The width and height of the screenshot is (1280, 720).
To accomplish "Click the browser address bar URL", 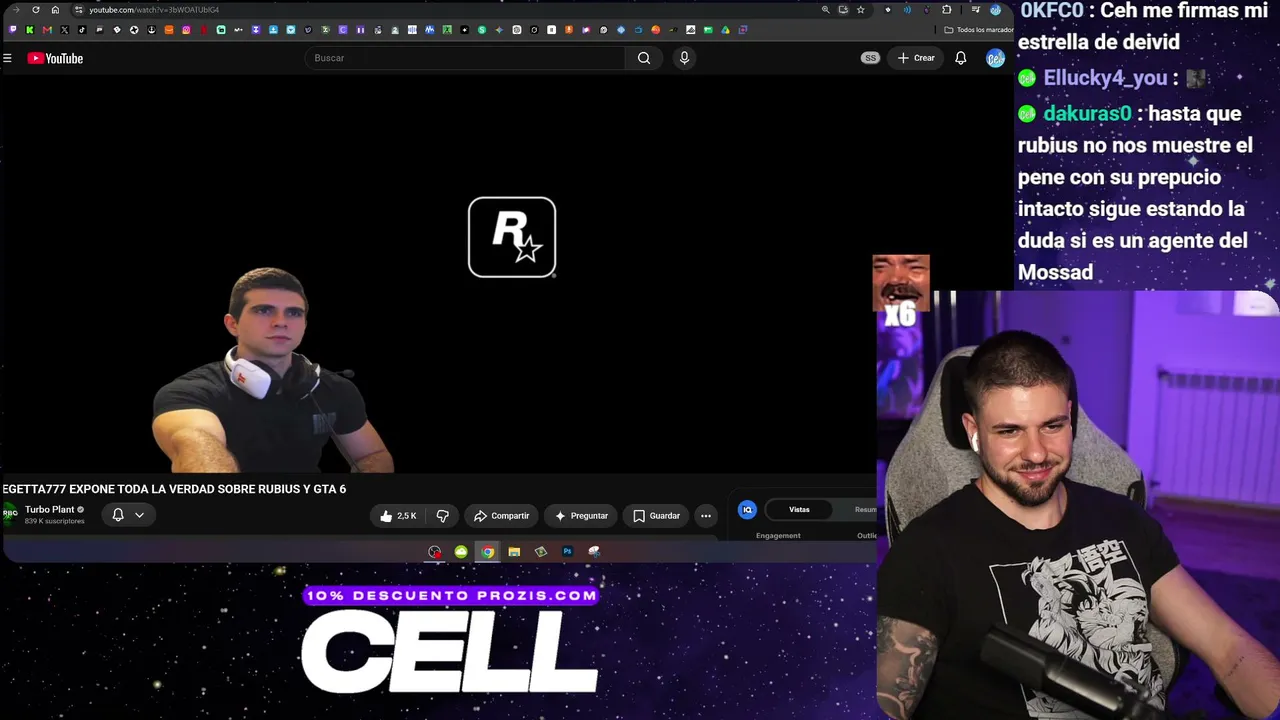I will (154, 10).
